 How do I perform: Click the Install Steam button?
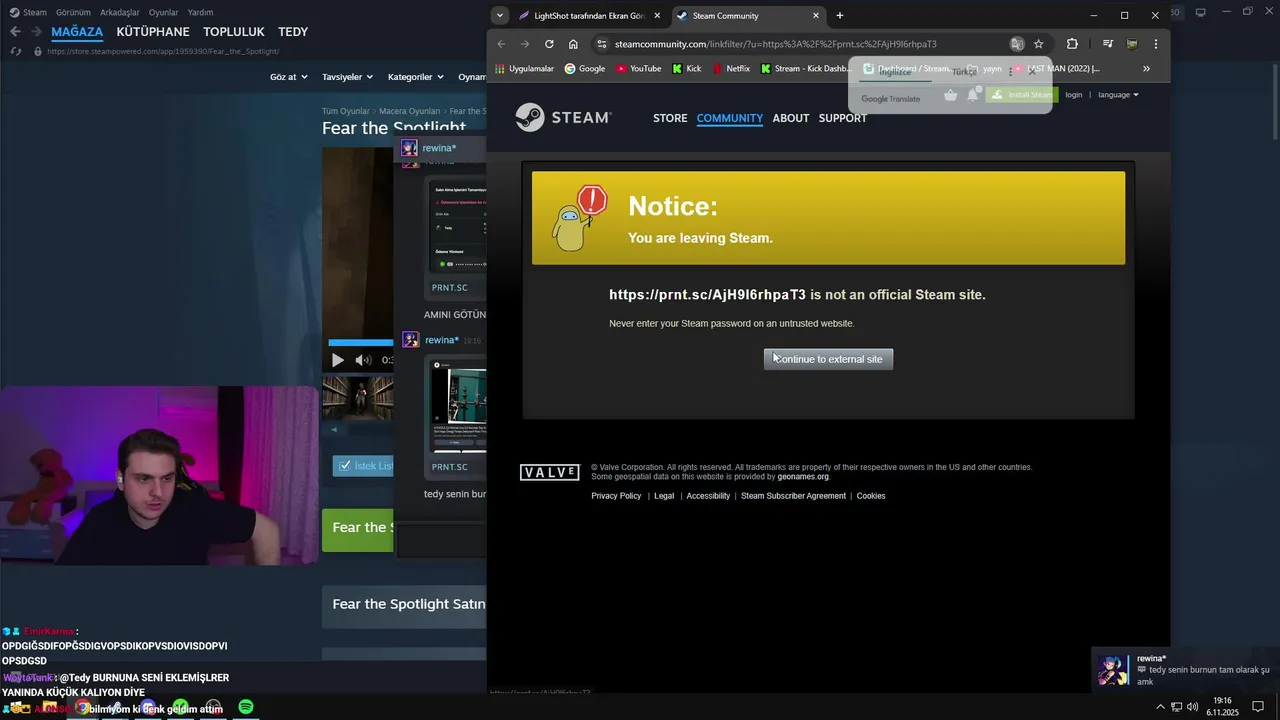[1021, 95]
